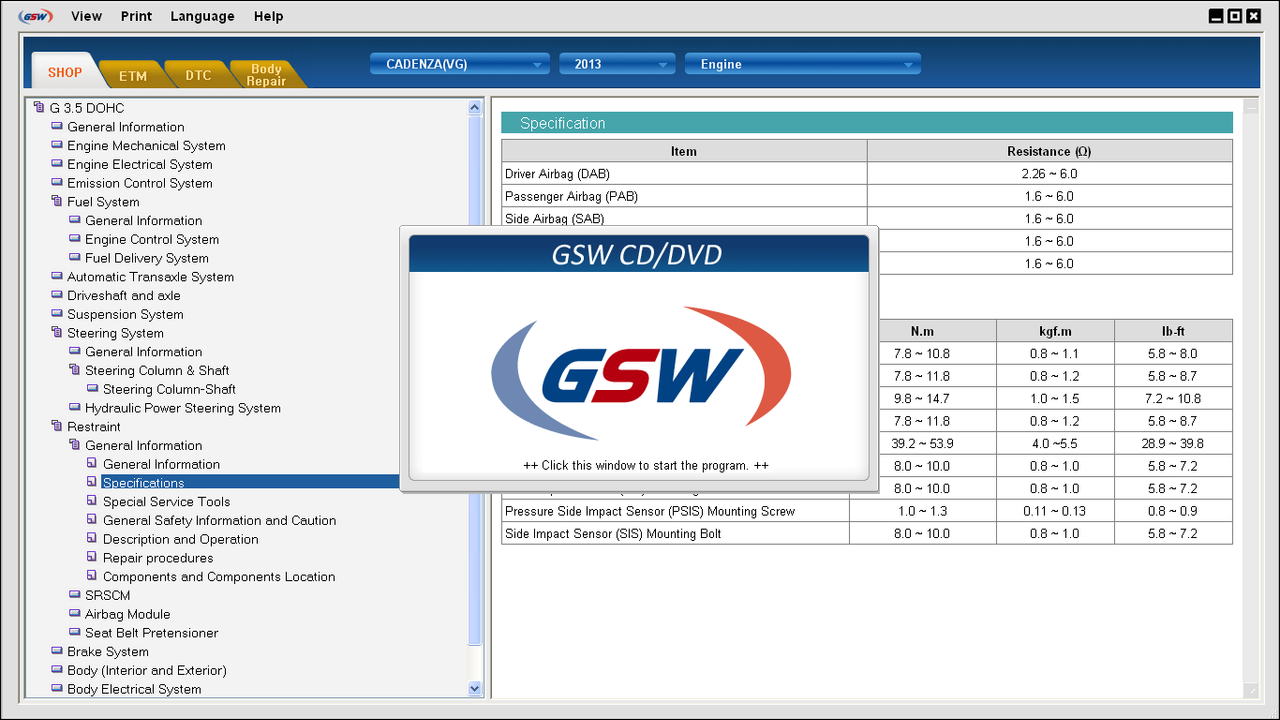This screenshot has height=720, width=1280.
Task: Collapse the Fuel System node icon
Action: (x=57, y=202)
